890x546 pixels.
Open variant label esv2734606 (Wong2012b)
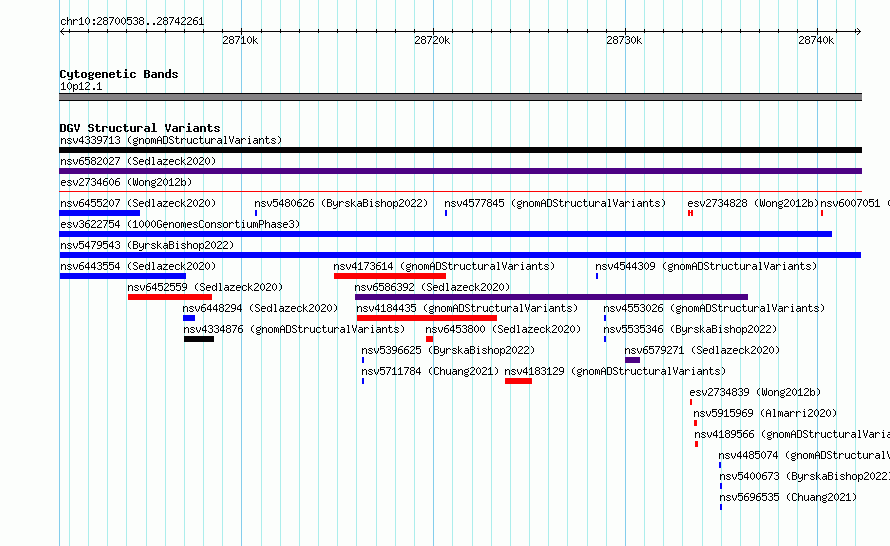click(x=126, y=182)
